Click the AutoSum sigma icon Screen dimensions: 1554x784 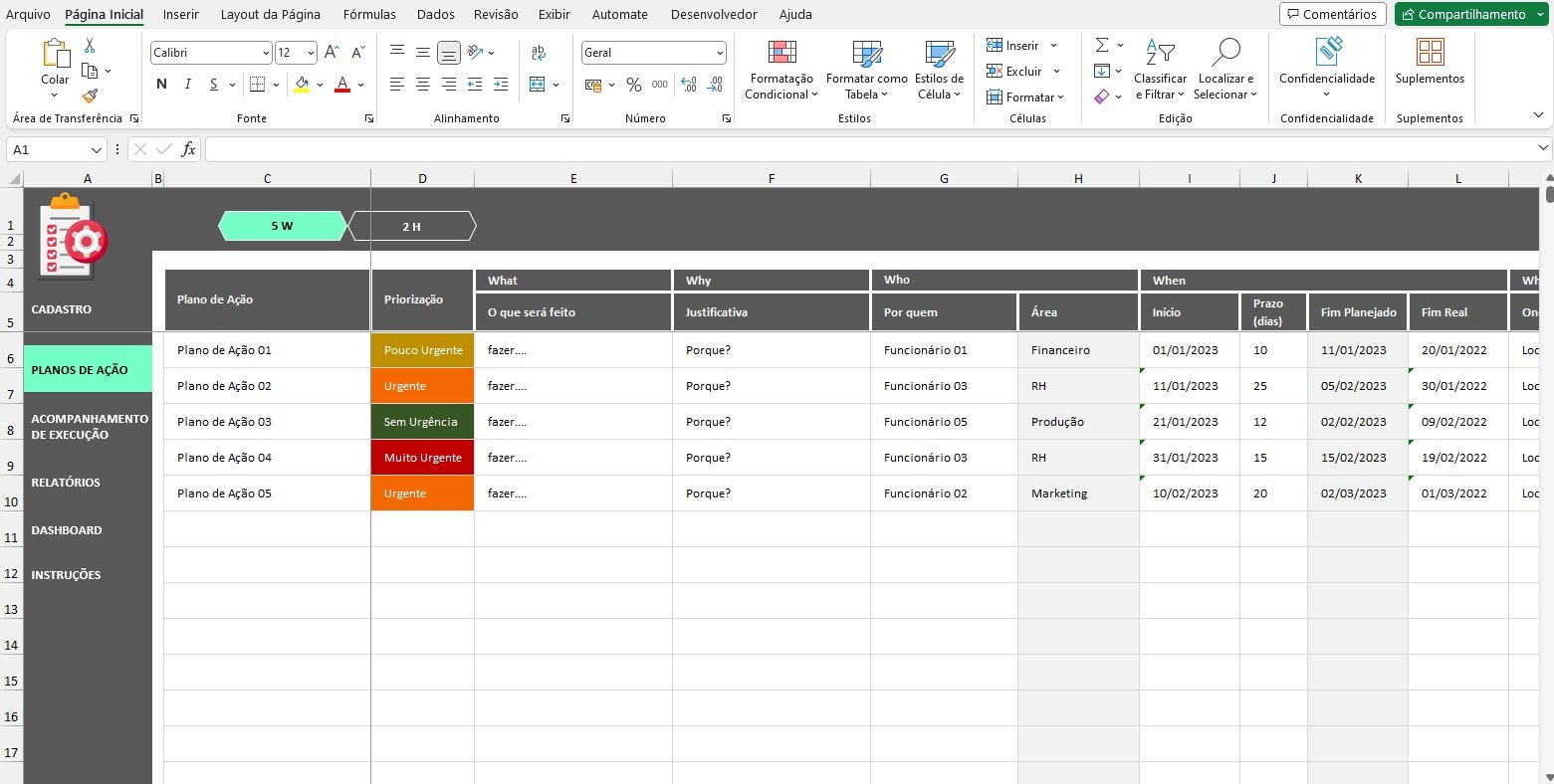(1102, 46)
